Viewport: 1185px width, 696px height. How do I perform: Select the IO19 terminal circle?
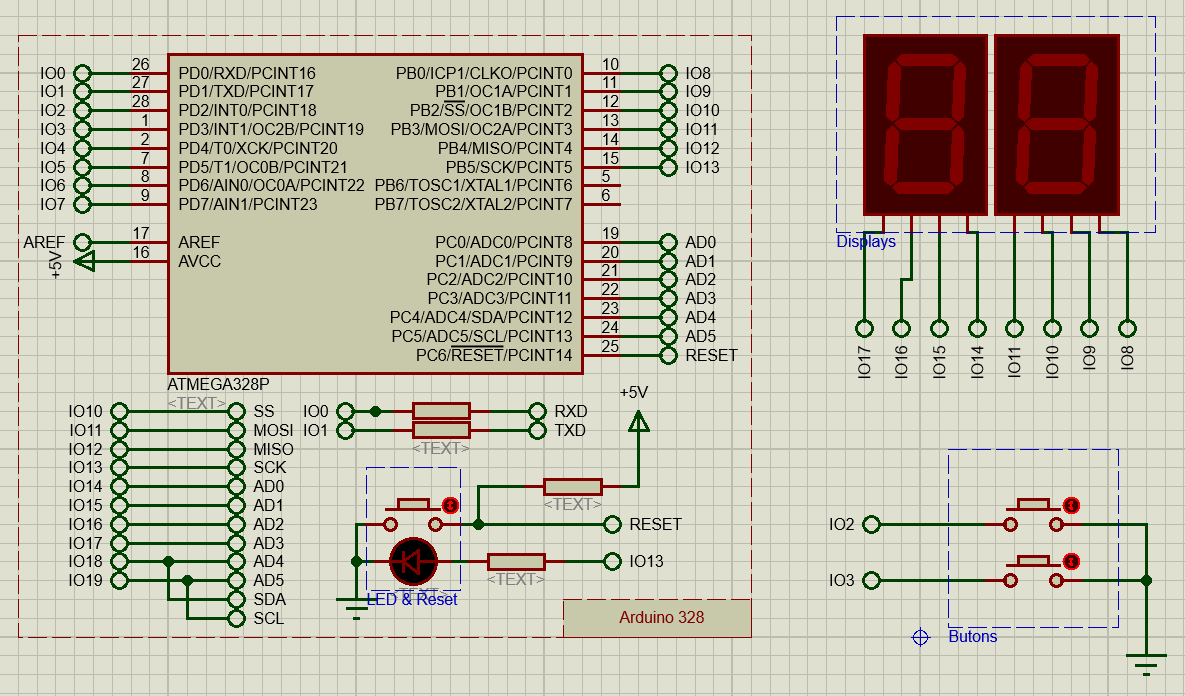coord(119,580)
